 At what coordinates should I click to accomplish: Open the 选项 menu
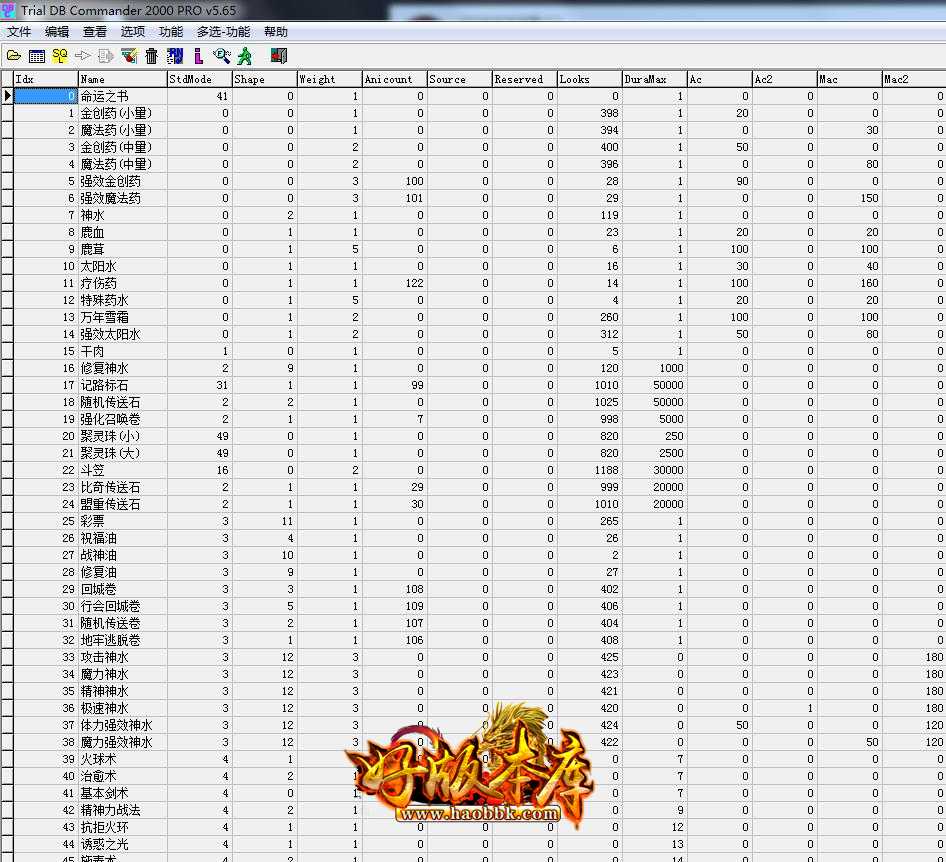pyautogui.click(x=133, y=32)
